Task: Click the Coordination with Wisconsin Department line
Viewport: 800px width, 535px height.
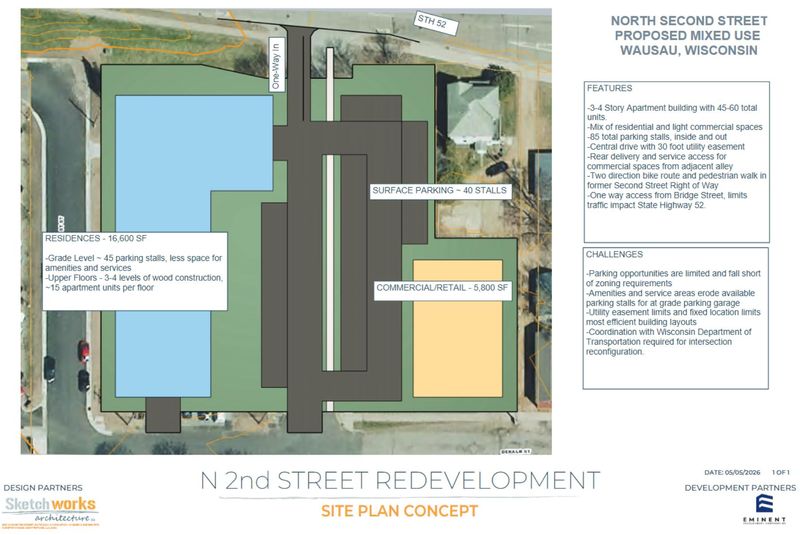Action: (669, 342)
